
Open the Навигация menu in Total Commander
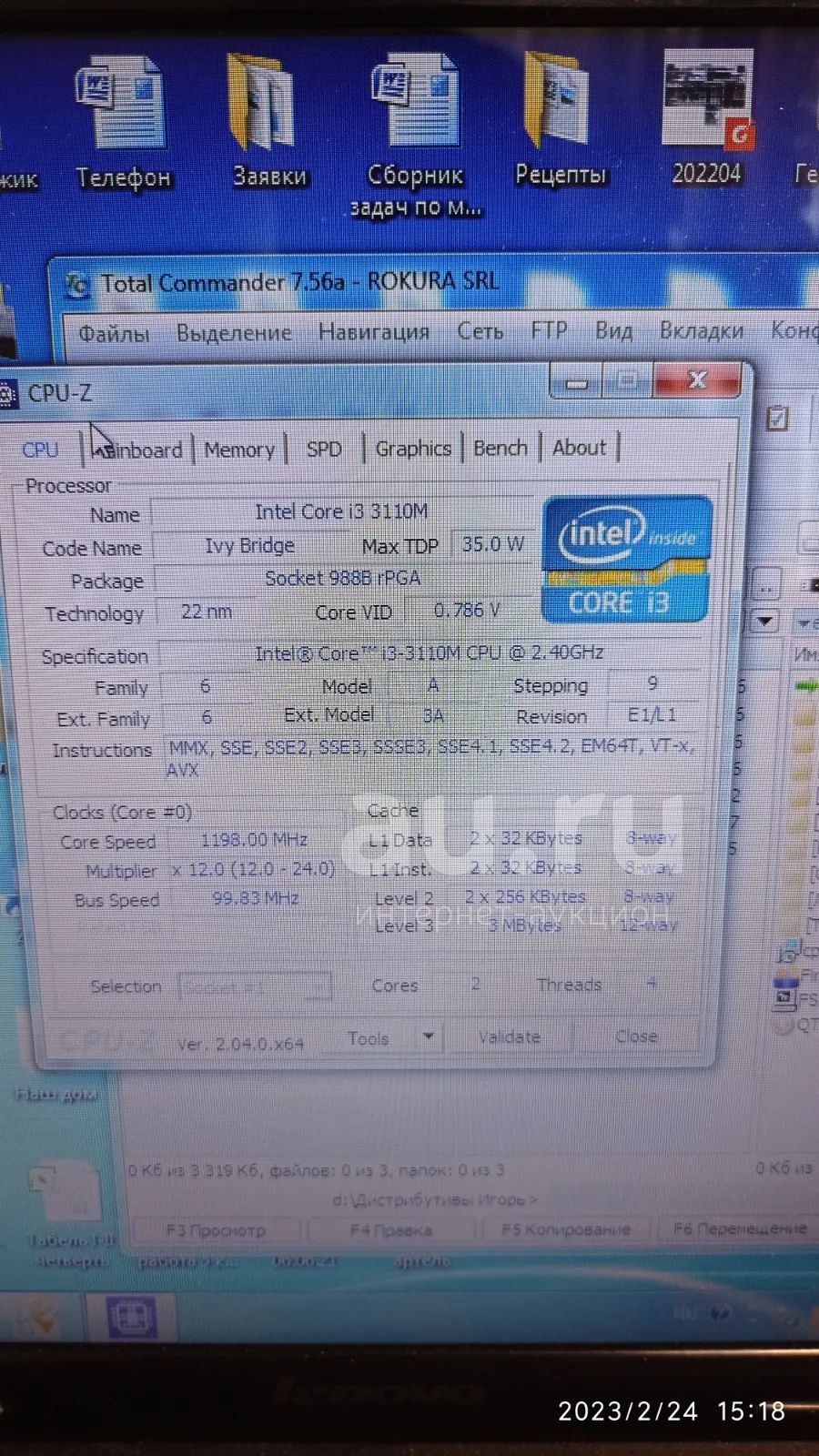click(373, 331)
